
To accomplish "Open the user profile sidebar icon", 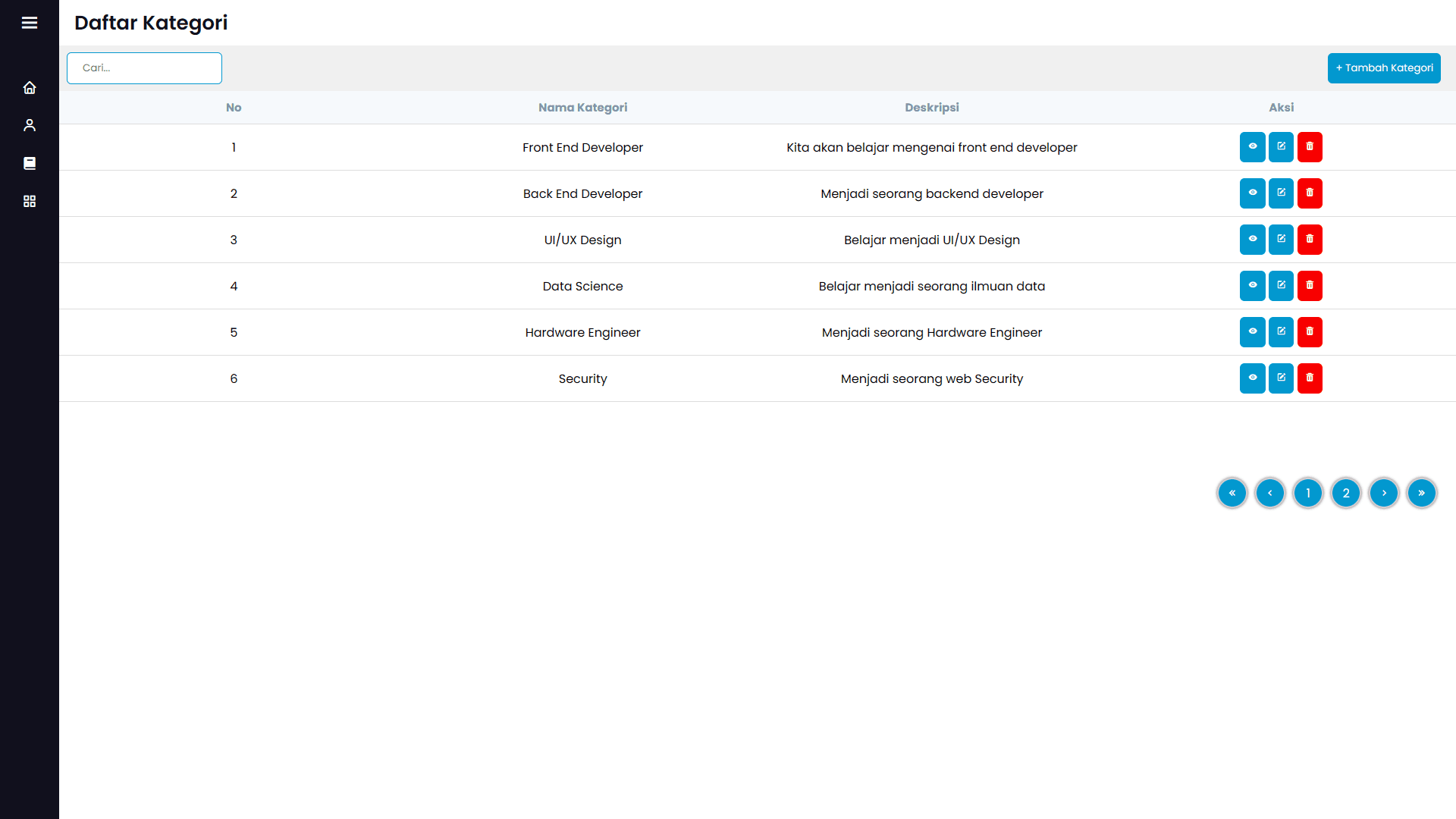I will 30,125.
